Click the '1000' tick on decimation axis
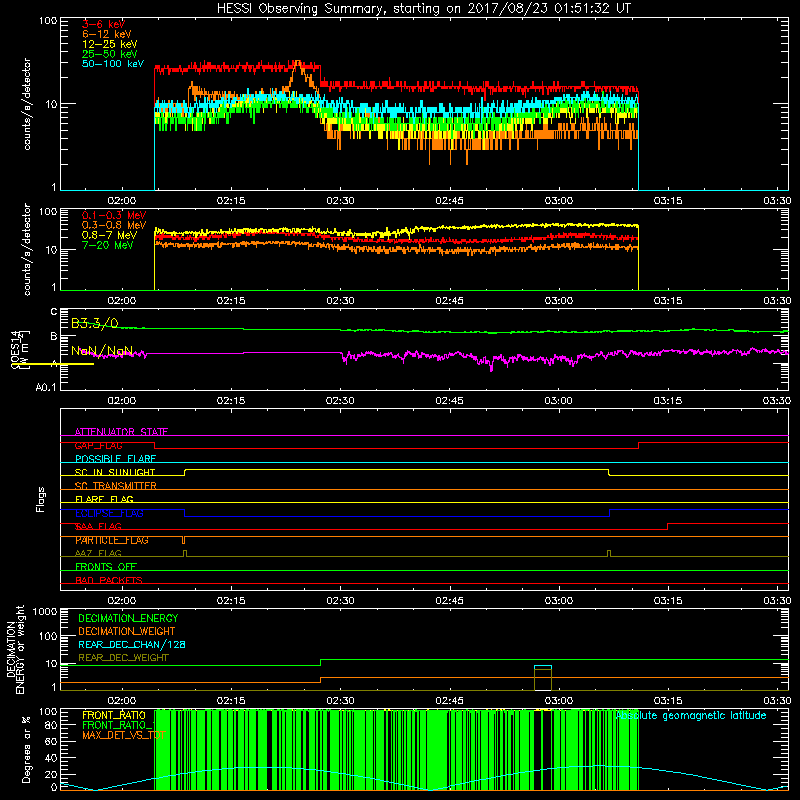Image resolution: width=800 pixels, height=800 pixels. coord(45,612)
